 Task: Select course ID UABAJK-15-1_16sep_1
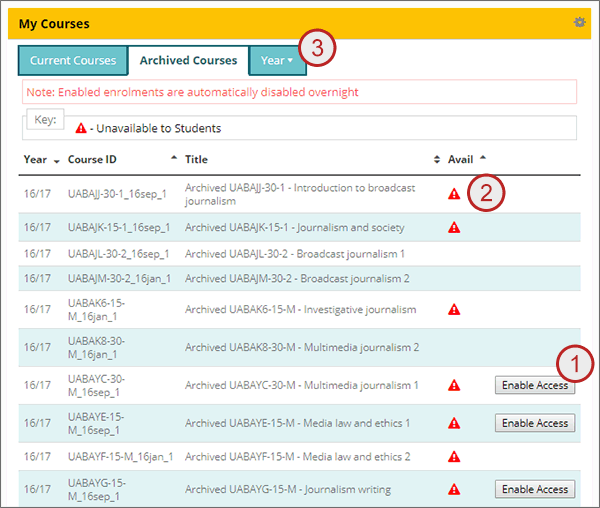pos(119,228)
